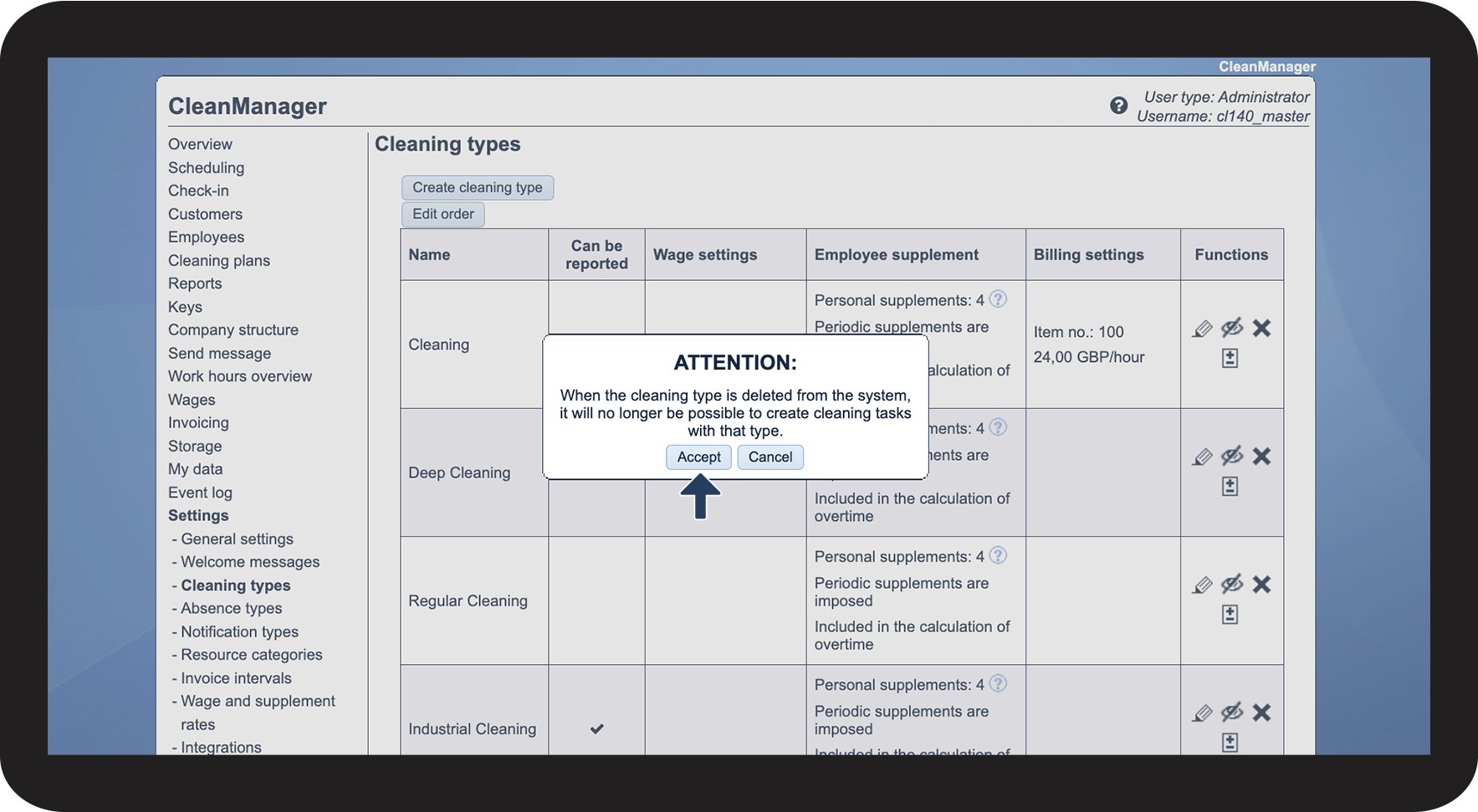Go to Scheduling in the sidebar menu

click(206, 168)
